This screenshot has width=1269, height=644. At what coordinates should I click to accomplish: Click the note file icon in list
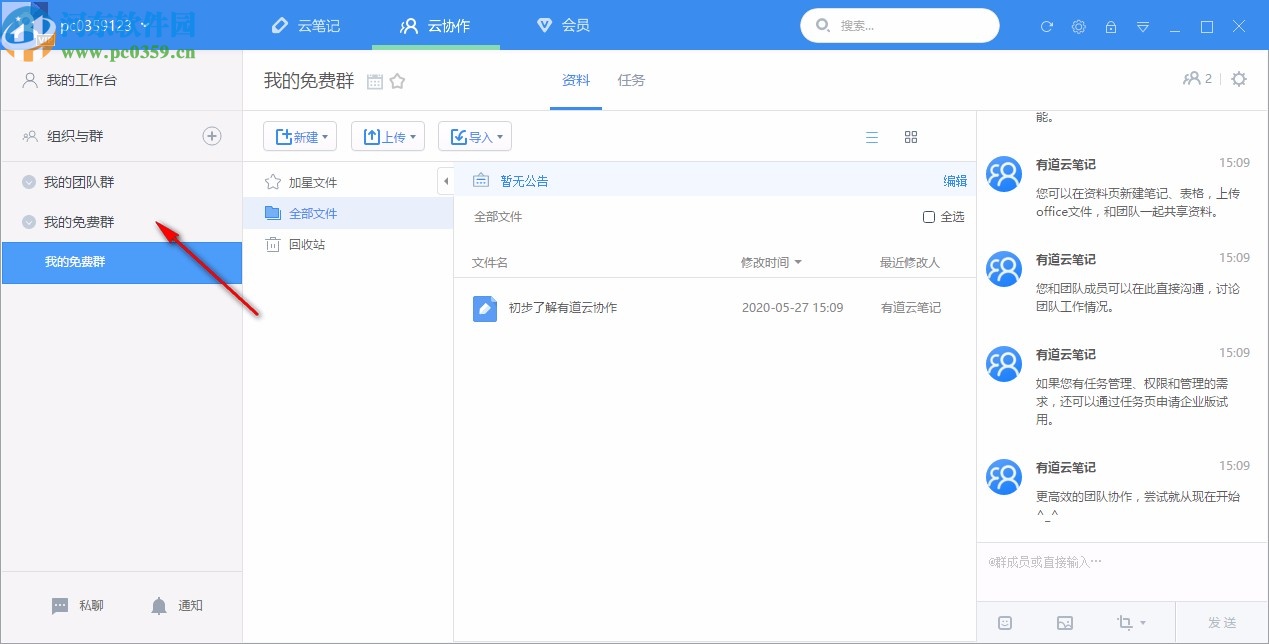tap(485, 308)
